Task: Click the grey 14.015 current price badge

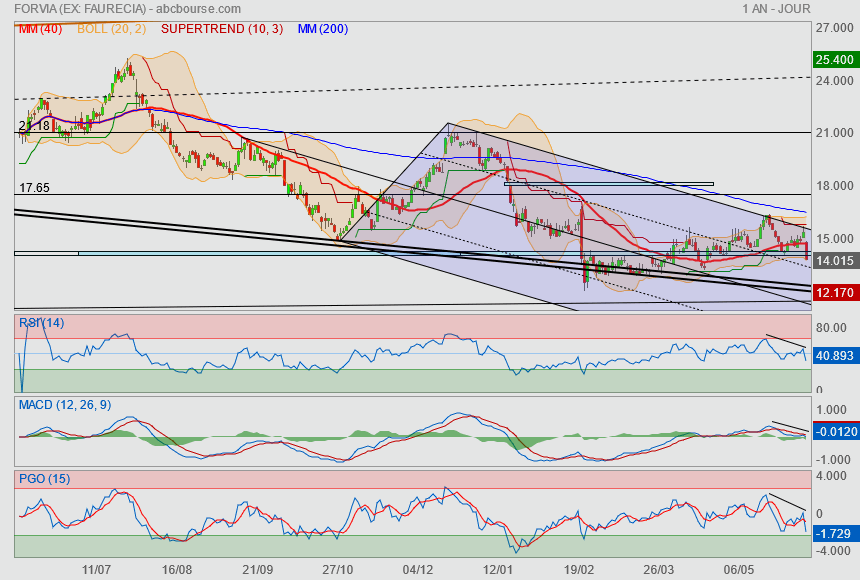Action: [x=834, y=261]
